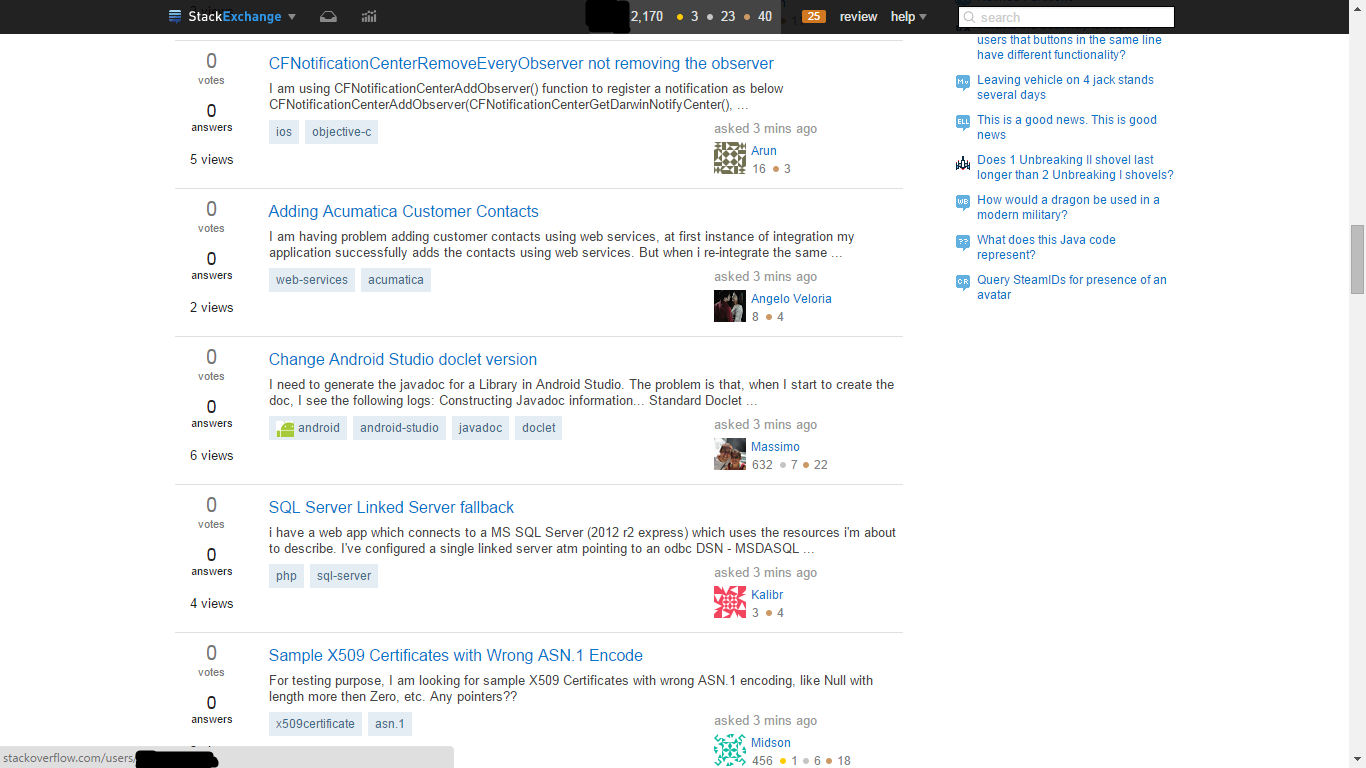Click site icon beside 'Query SteamIDs' question
Image resolution: width=1366 pixels, height=768 pixels.
click(x=963, y=282)
